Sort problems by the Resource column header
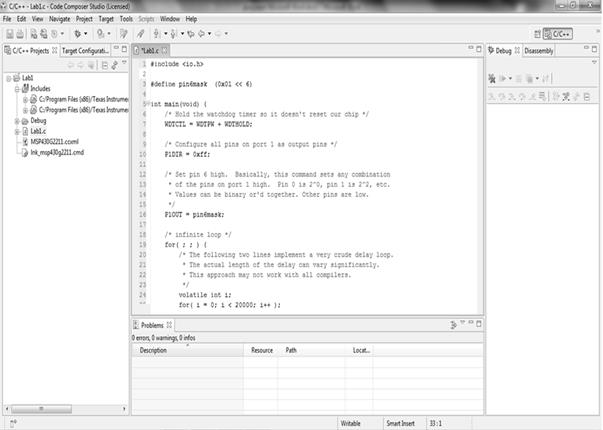The image size is (603, 430). coord(262,350)
